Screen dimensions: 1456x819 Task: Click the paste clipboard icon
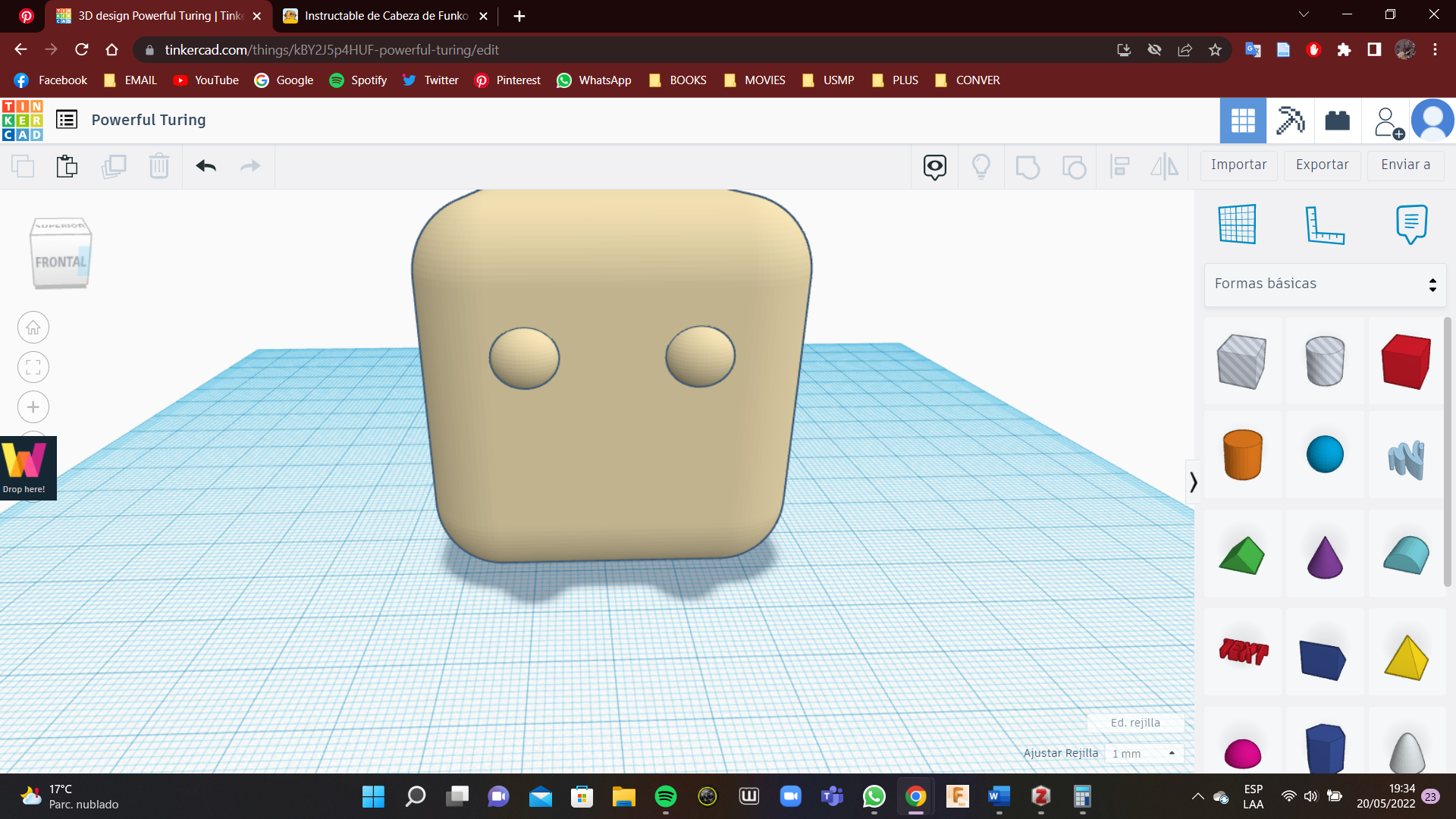67,166
